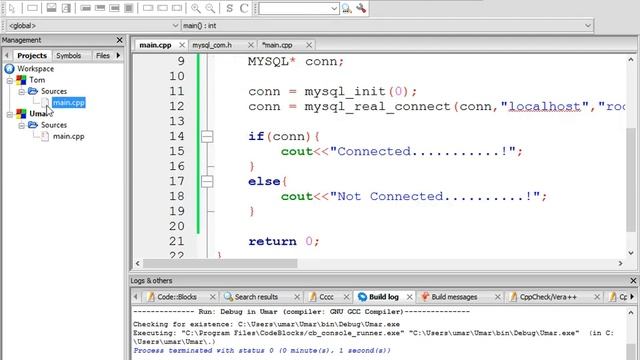640x360 pixels.
Task: Fold the if block at line 14
Action: coord(207,136)
